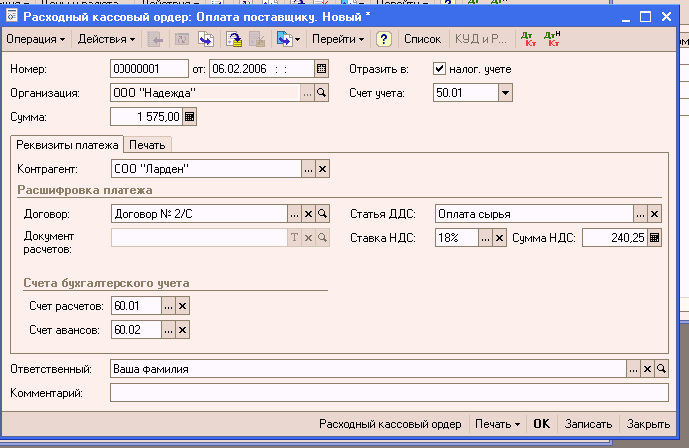689x448 pixels.
Task: Open calculator for Сумма НДС field
Action: (x=655, y=238)
